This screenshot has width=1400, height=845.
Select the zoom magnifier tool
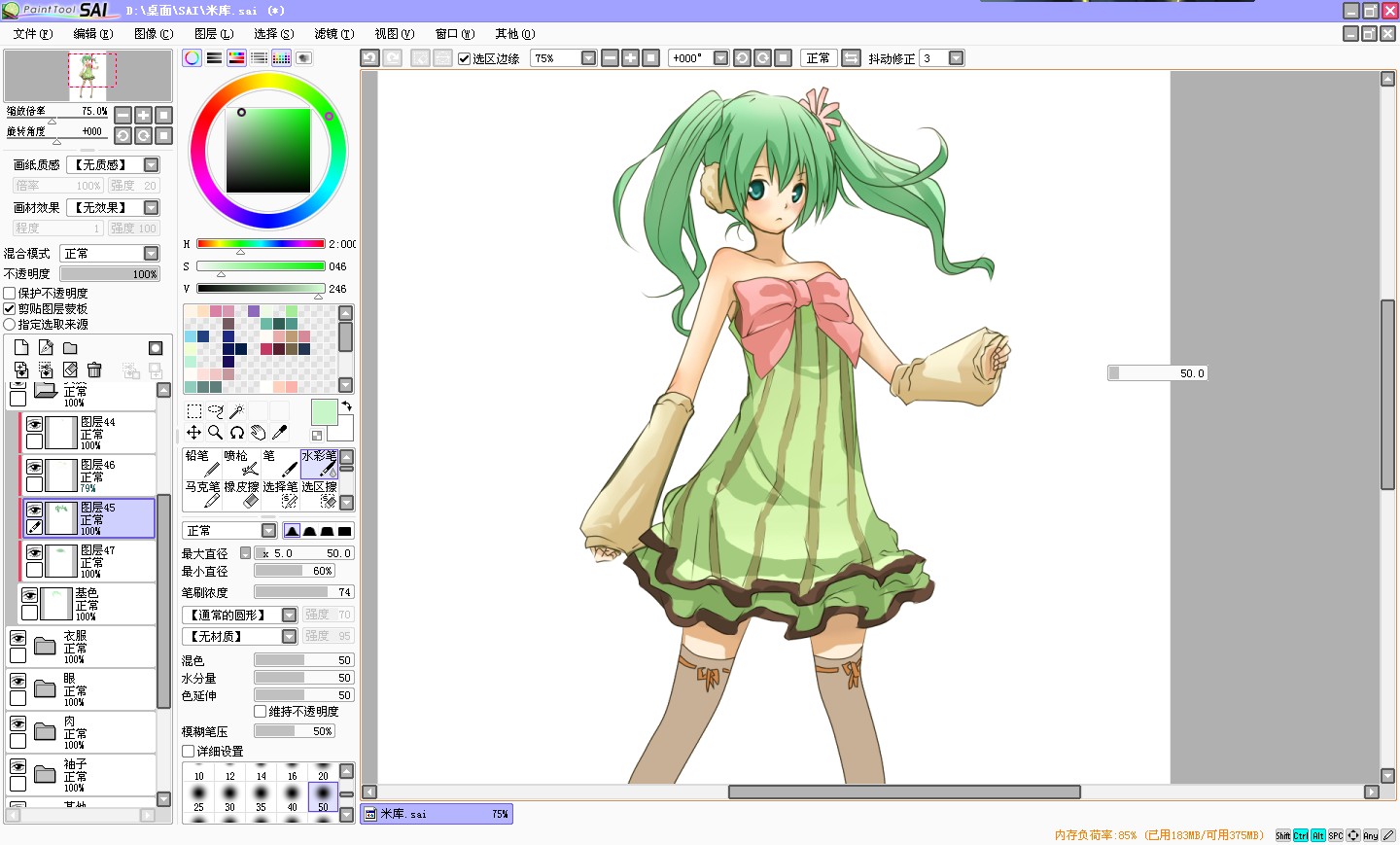216,433
